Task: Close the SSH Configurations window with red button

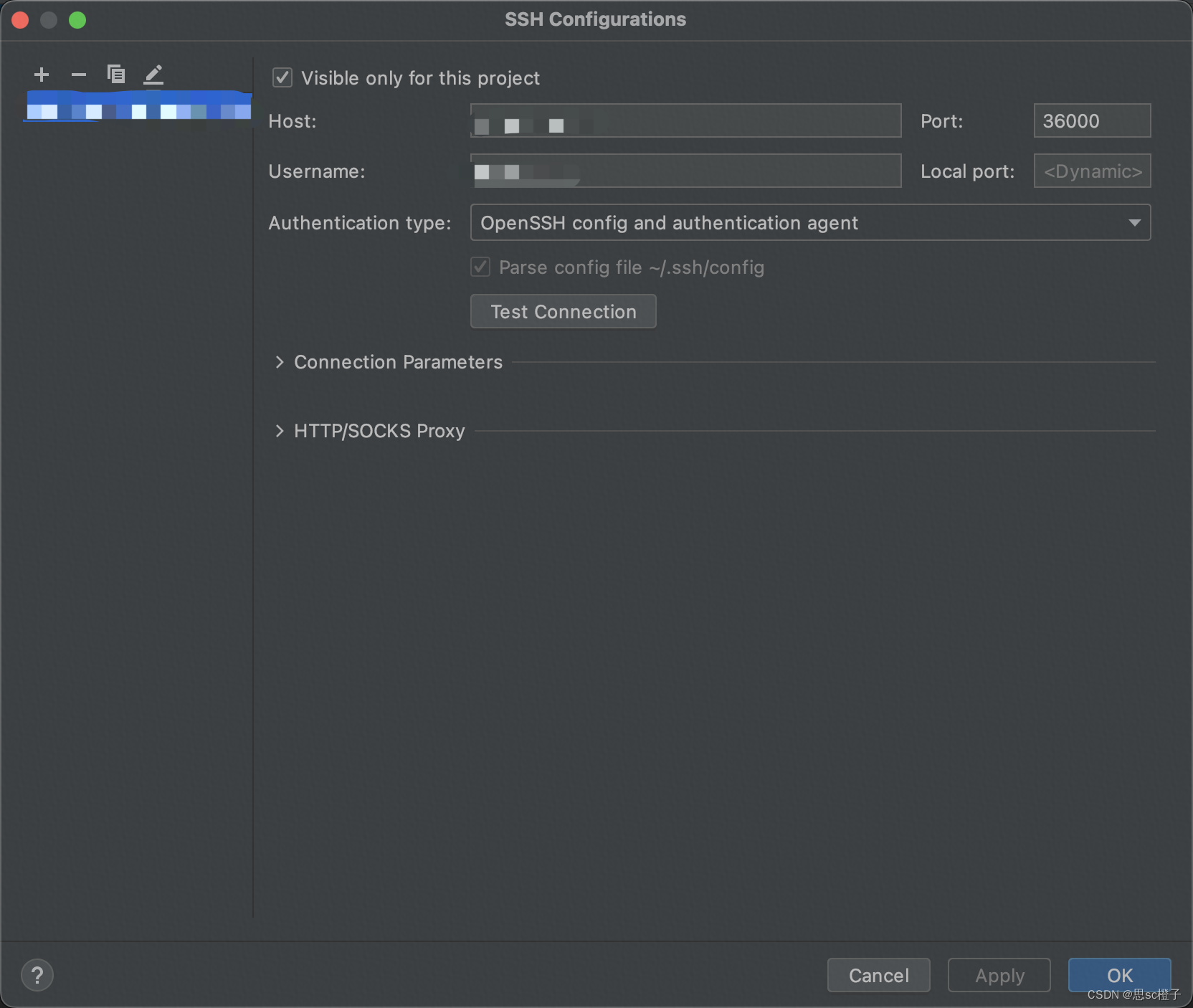Action: (x=20, y=20)
